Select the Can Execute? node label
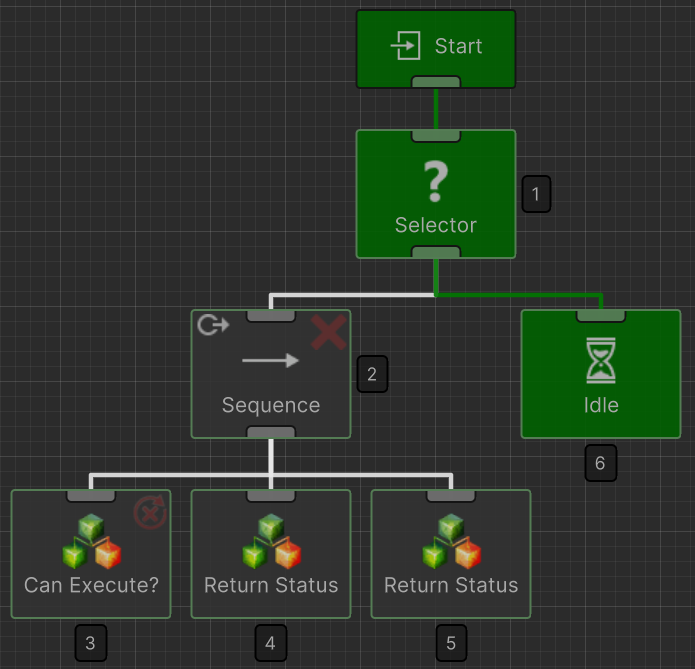The image size is (695, 669). tap(91, 585)
